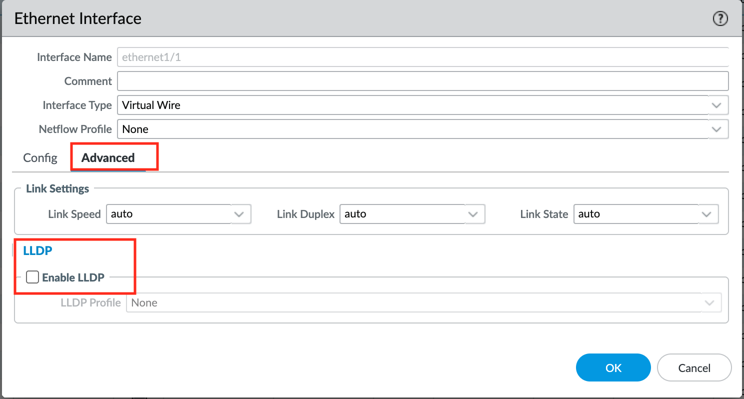Dismiss dialog with Cancel button
The image size is (744, 399).
[694, 368]
